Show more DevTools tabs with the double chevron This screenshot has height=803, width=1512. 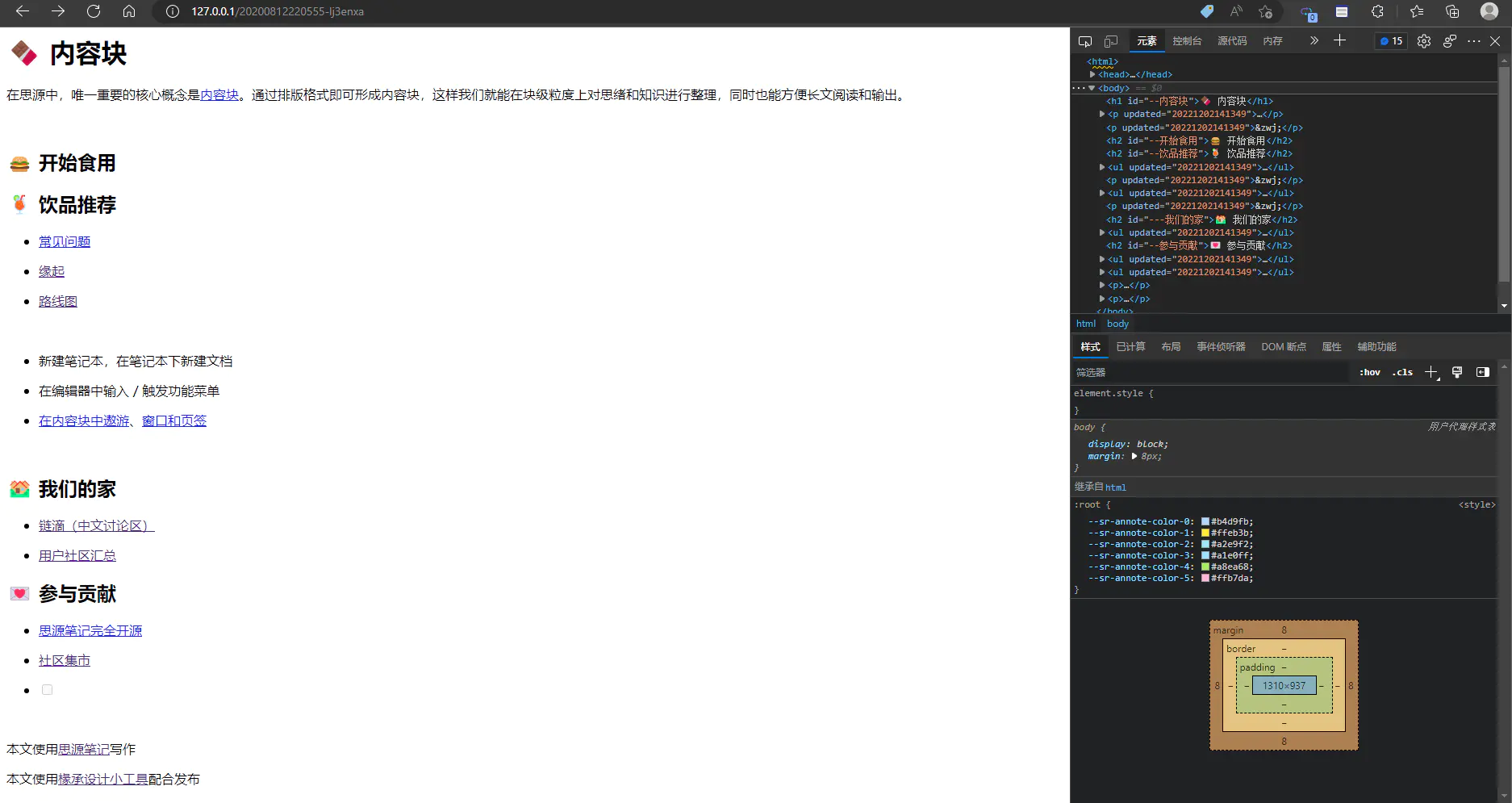(1314, 40)
